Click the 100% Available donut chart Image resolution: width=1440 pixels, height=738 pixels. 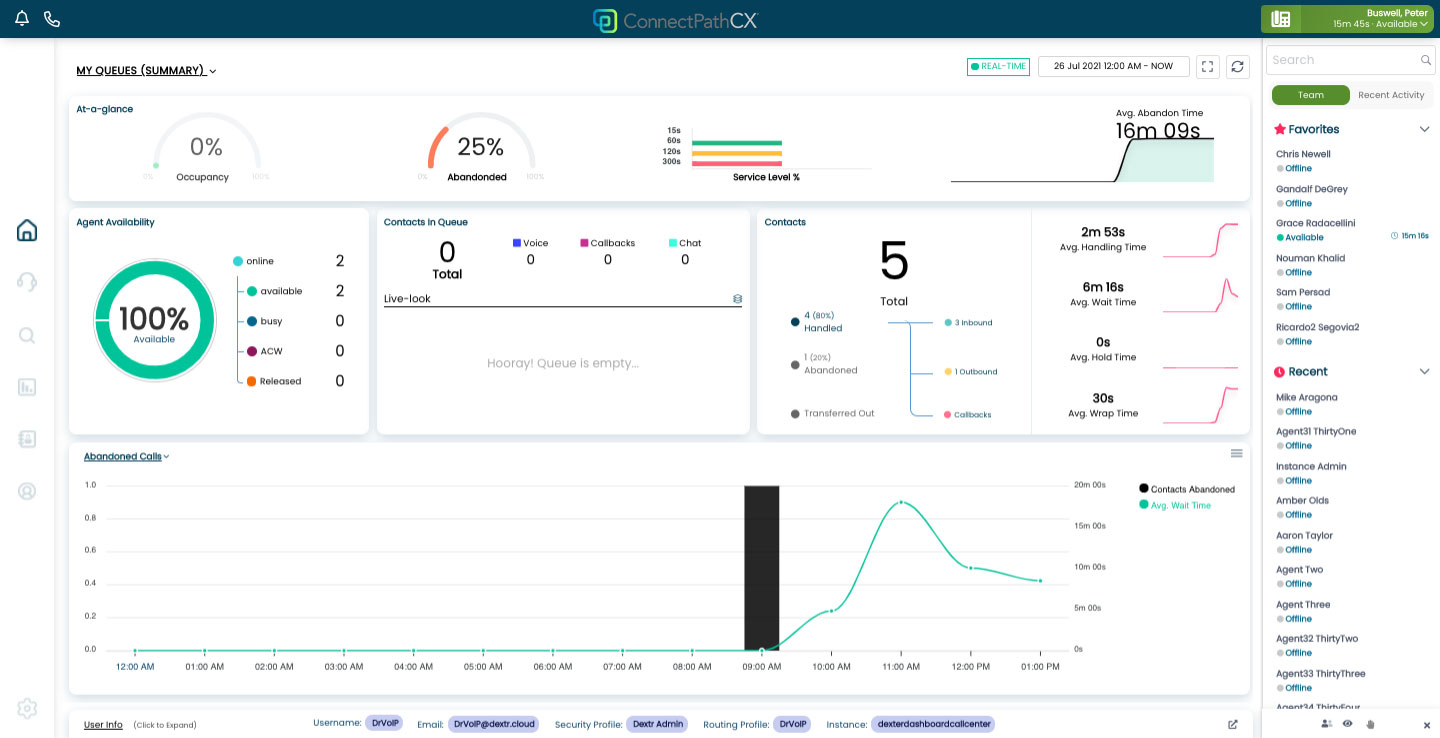(x=155, y=321)
